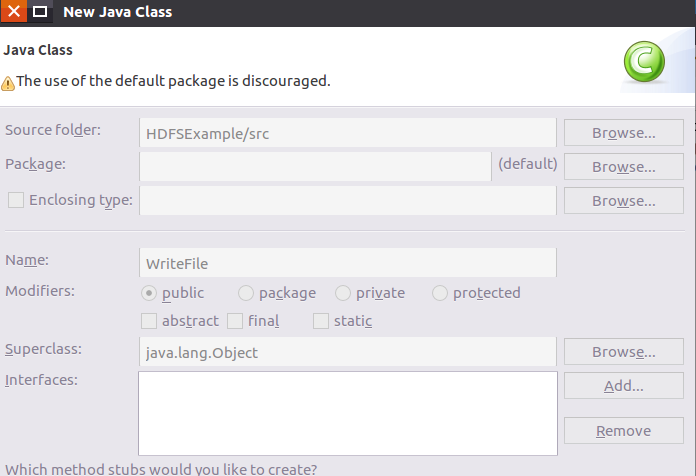Click the default package warning icon
This screenshot has width=696, height=476.
8,82
